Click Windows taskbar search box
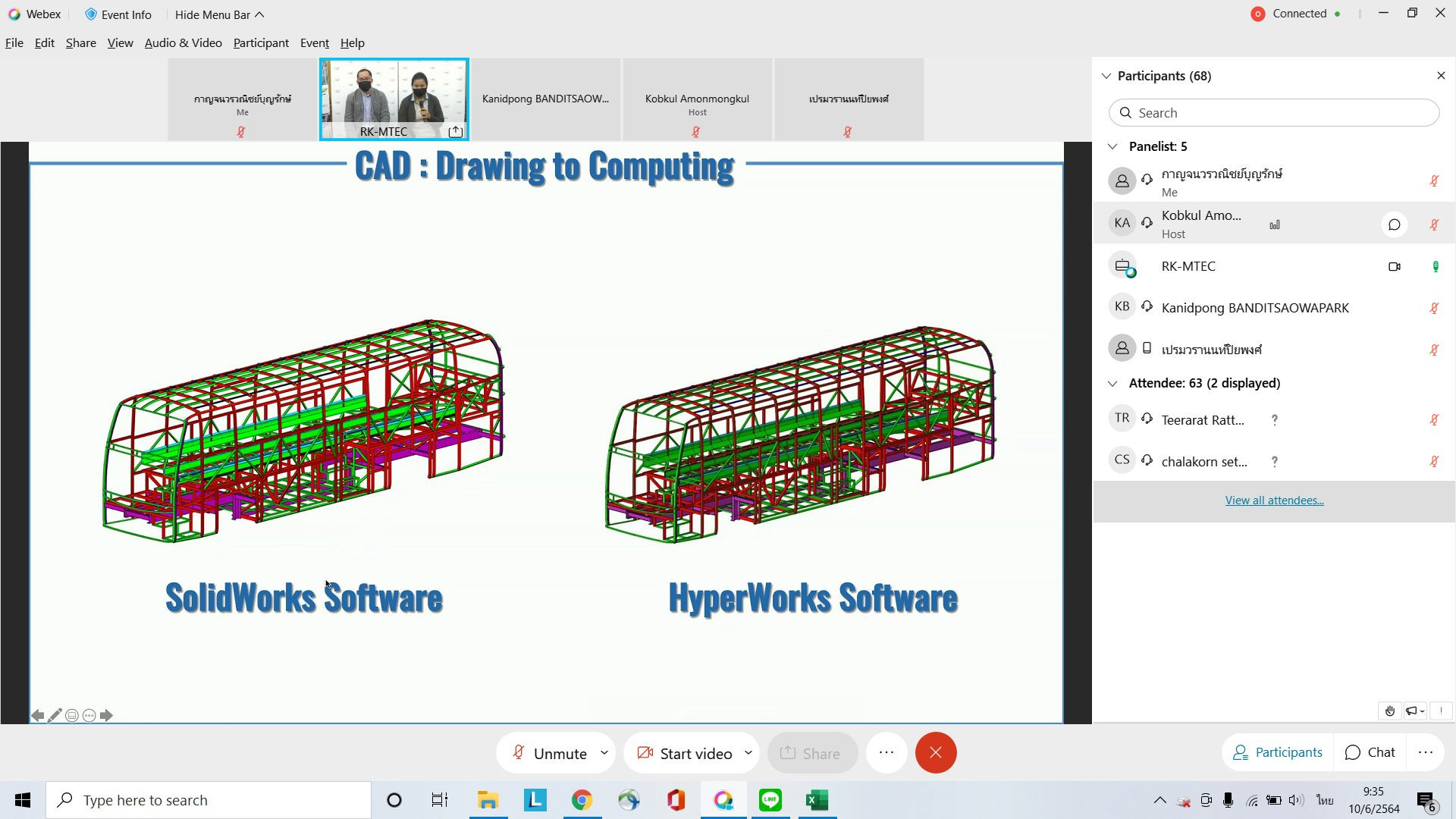This screenshot has width=1456, height=819. pyautogui.click(x=209, y=800)
